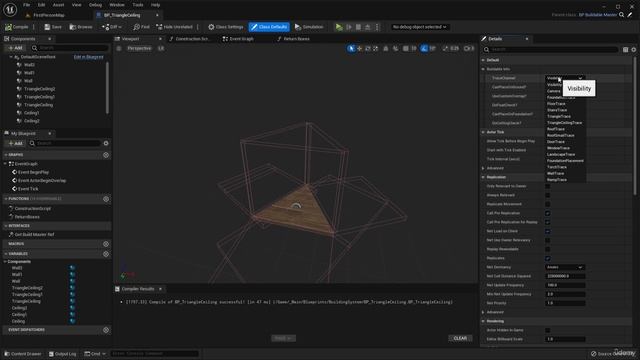Click Edit in Blueprint link

pyautogui.click(x=89, y=57)
